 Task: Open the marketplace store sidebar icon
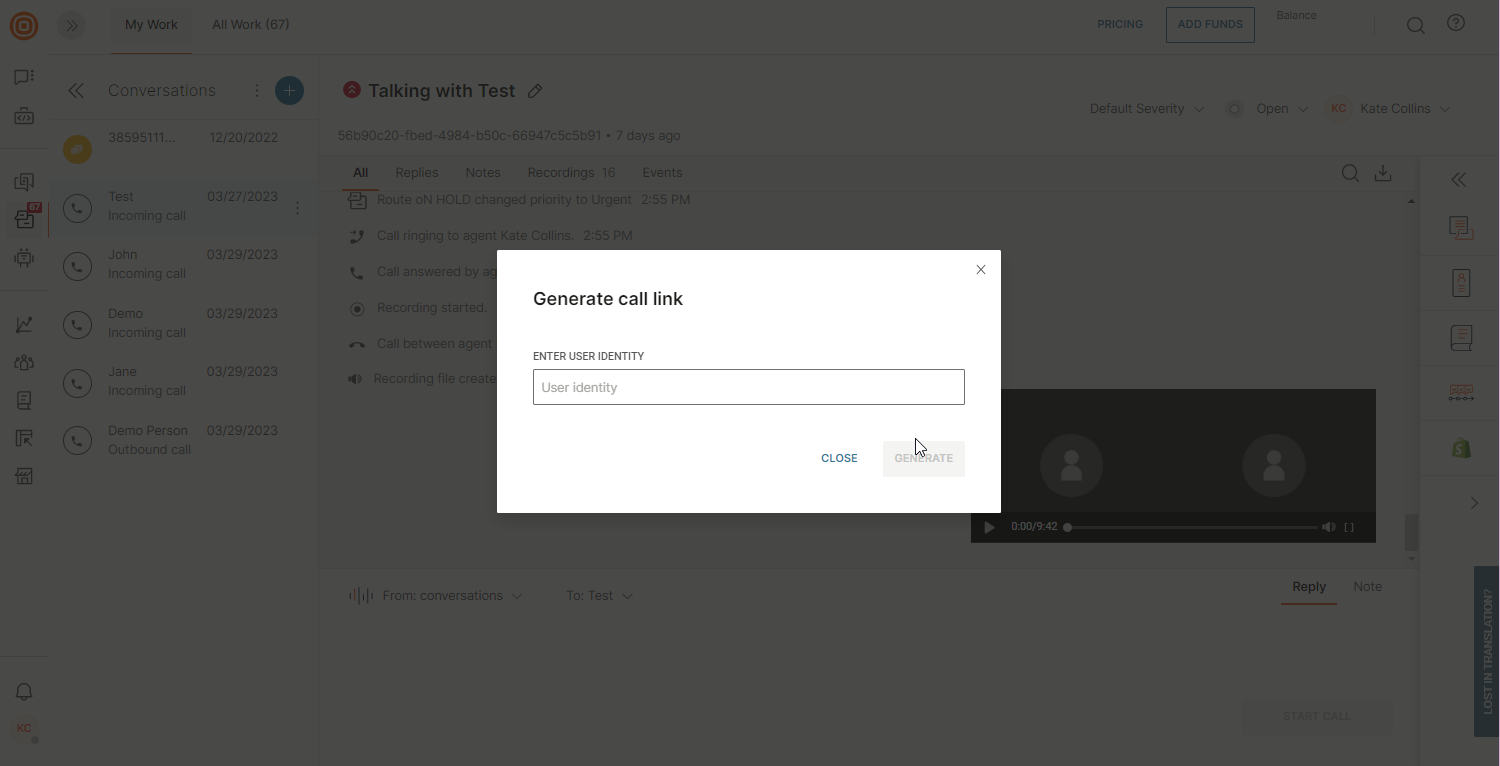click(x=24, y=476)
